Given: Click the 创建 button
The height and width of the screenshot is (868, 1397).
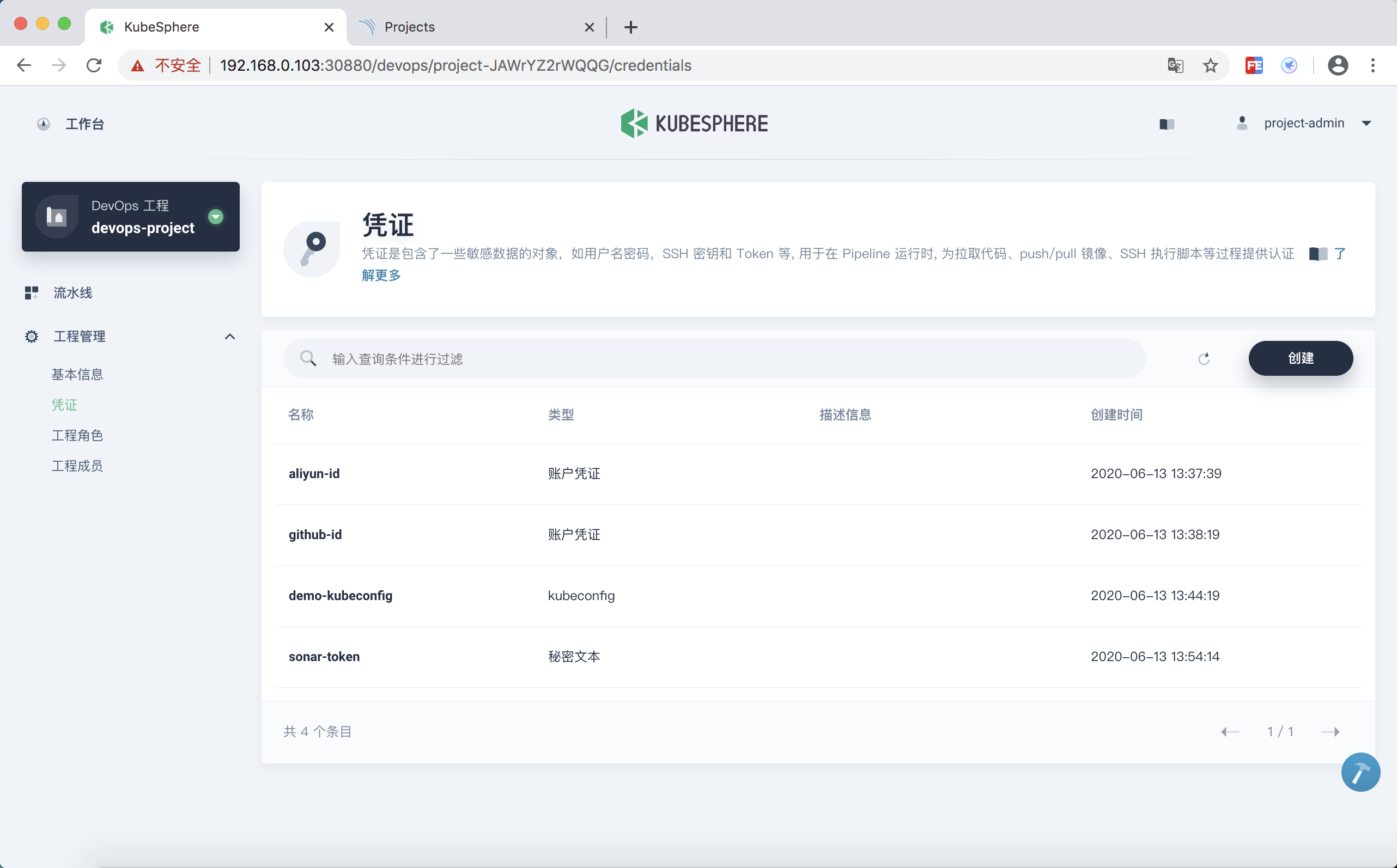Looking at the screenshot, I should click(x=1300, y=358).
